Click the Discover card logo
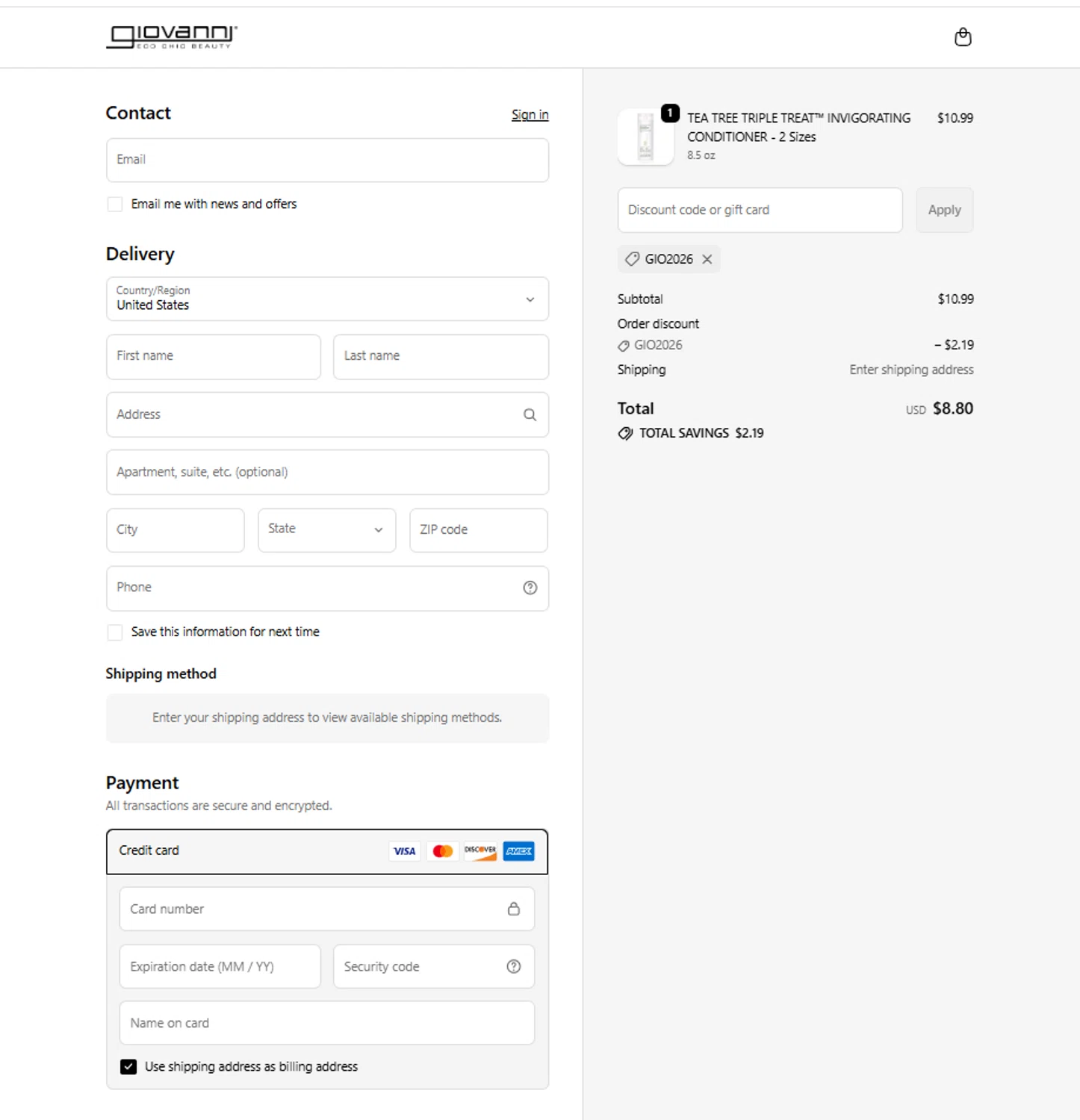Screen dimensions: 1080x1120 coord(480,851)
